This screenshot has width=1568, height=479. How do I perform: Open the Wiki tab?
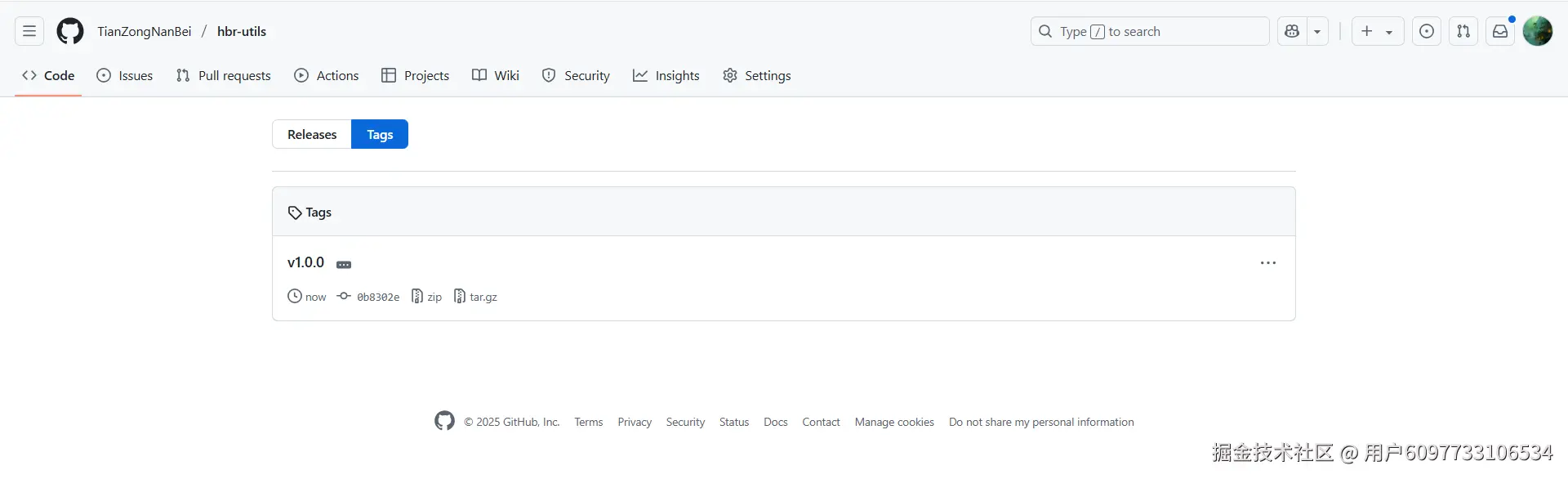click(496, 75)
